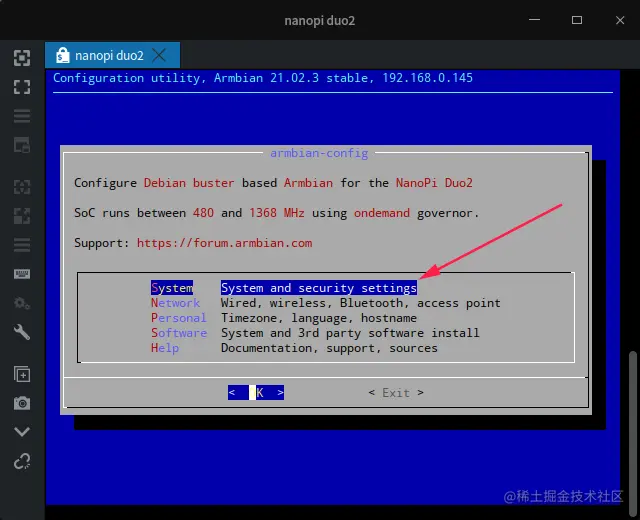
Task: Take a screenshot with the camera icon
Action: point(22,403)
